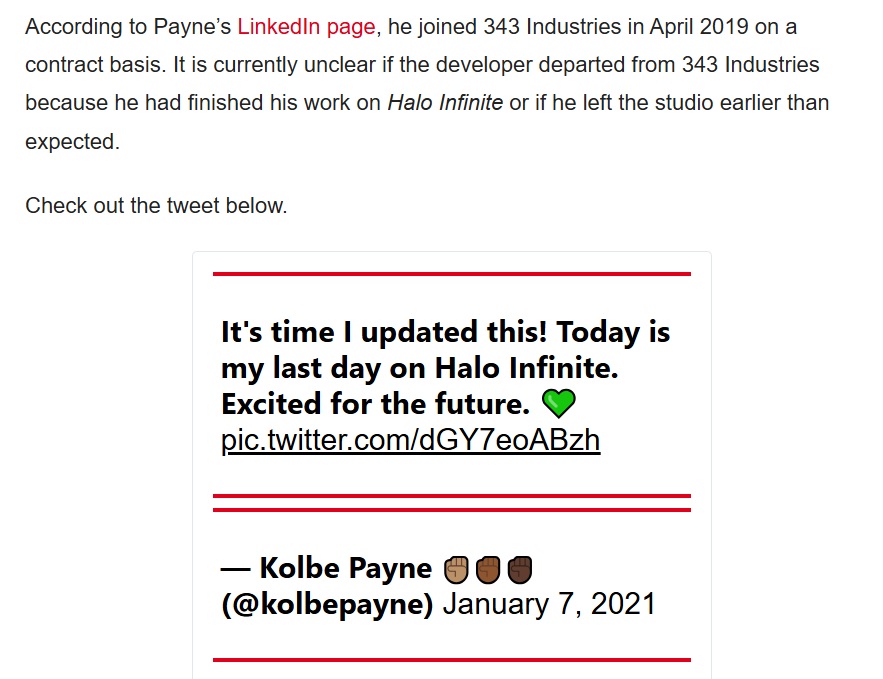Click the light-skin raised fist emoji
Viewport: 883px width, 679px height.
click(x=456, y=569)
